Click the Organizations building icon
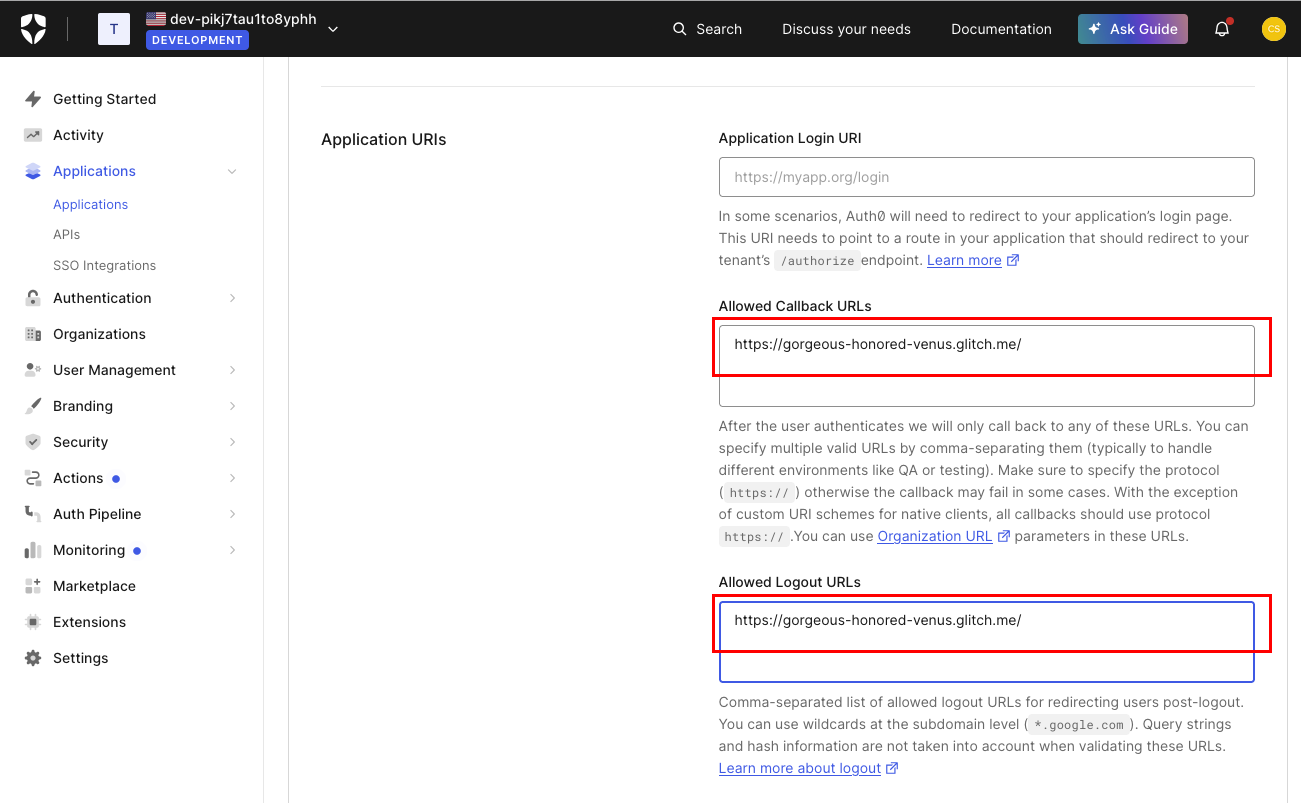 click(x=33, y=334)
